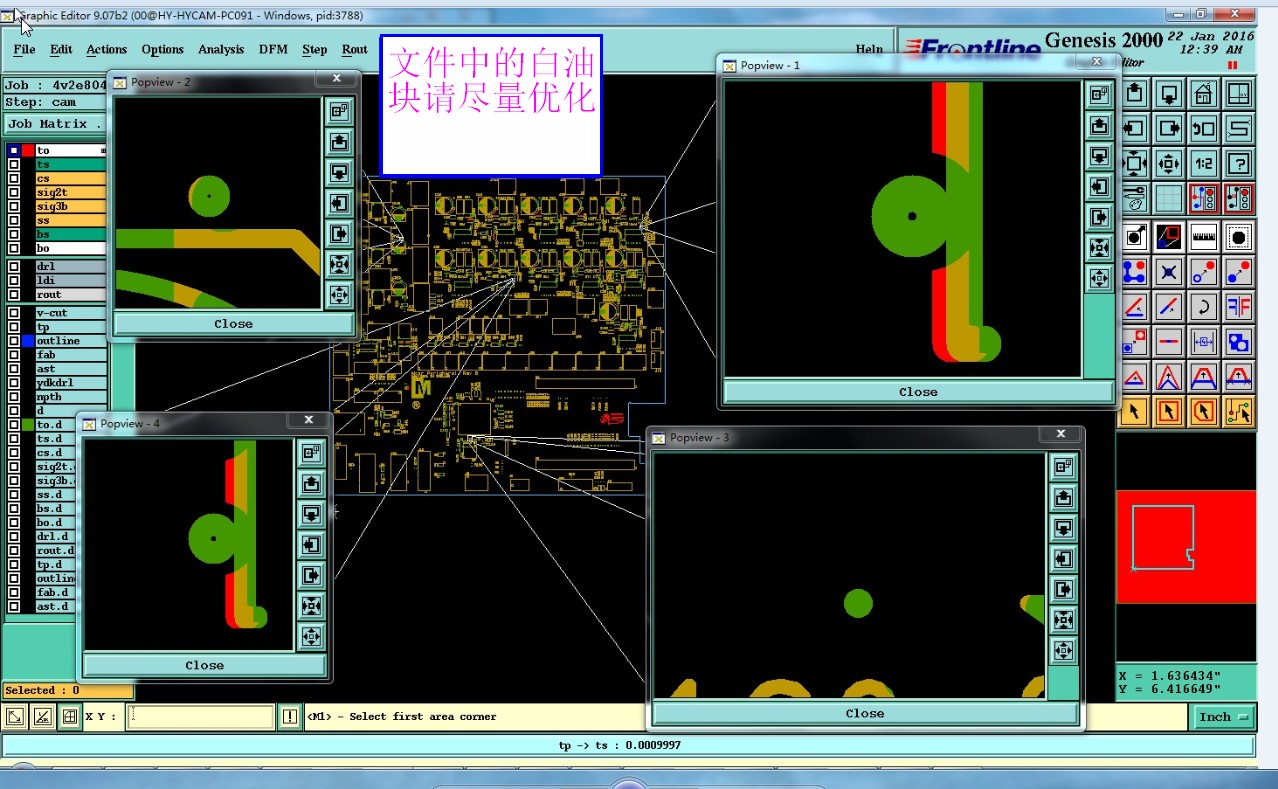Click blue color swatch of 'outline' layer
This screenshot has width=1278, height=789.
tap(28, 341)
